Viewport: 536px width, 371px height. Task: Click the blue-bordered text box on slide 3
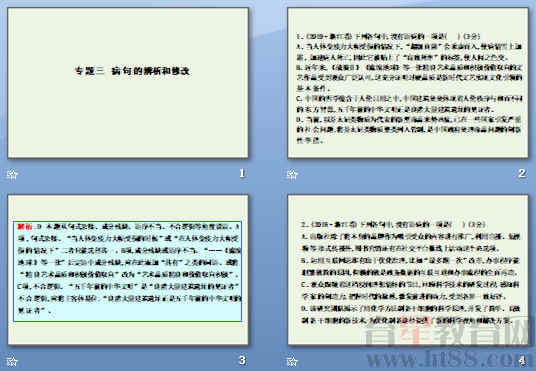[128, 271]
